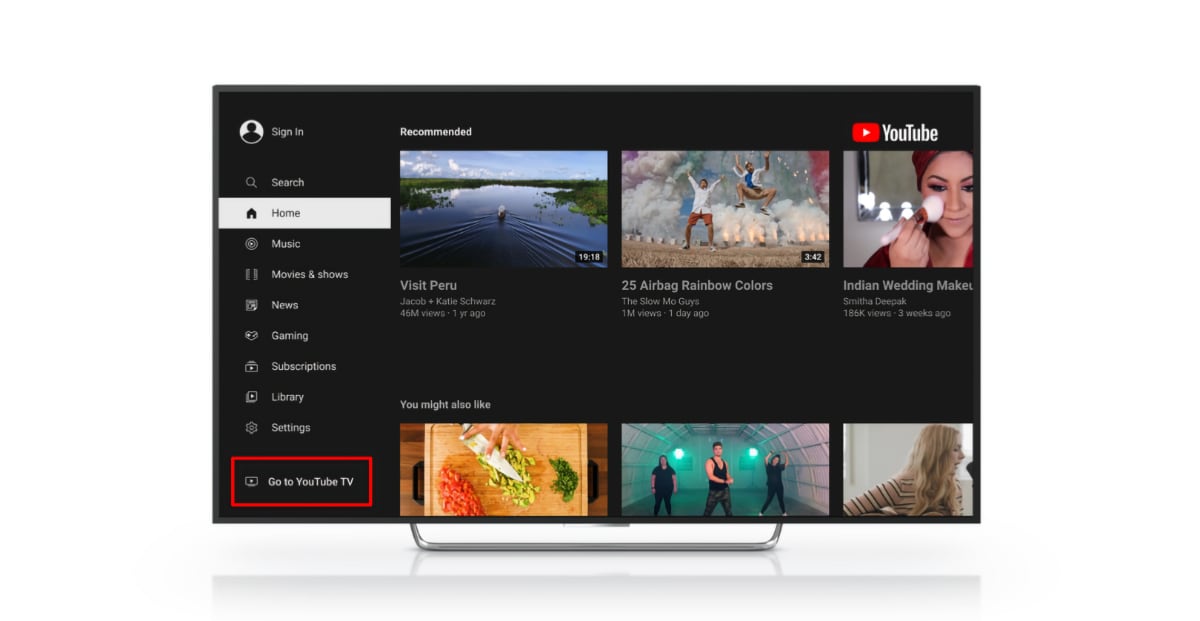Click the 46M views · 1 yr ago text
This screenshot has height=621, width=1200.
tap(443, 313)
